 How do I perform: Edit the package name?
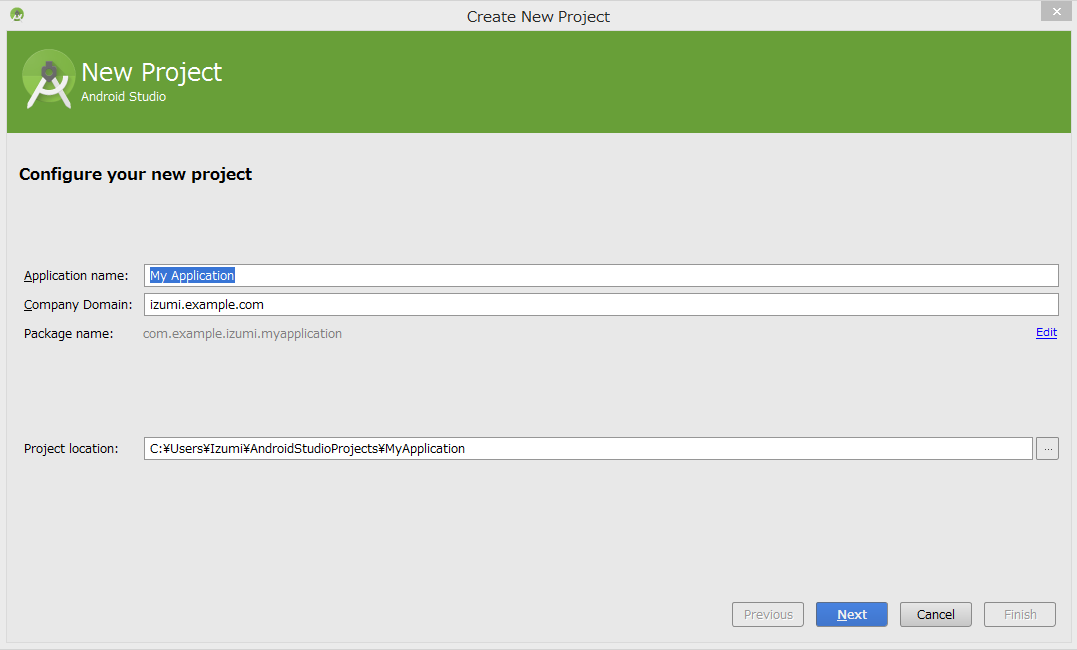click(1046, 333)
